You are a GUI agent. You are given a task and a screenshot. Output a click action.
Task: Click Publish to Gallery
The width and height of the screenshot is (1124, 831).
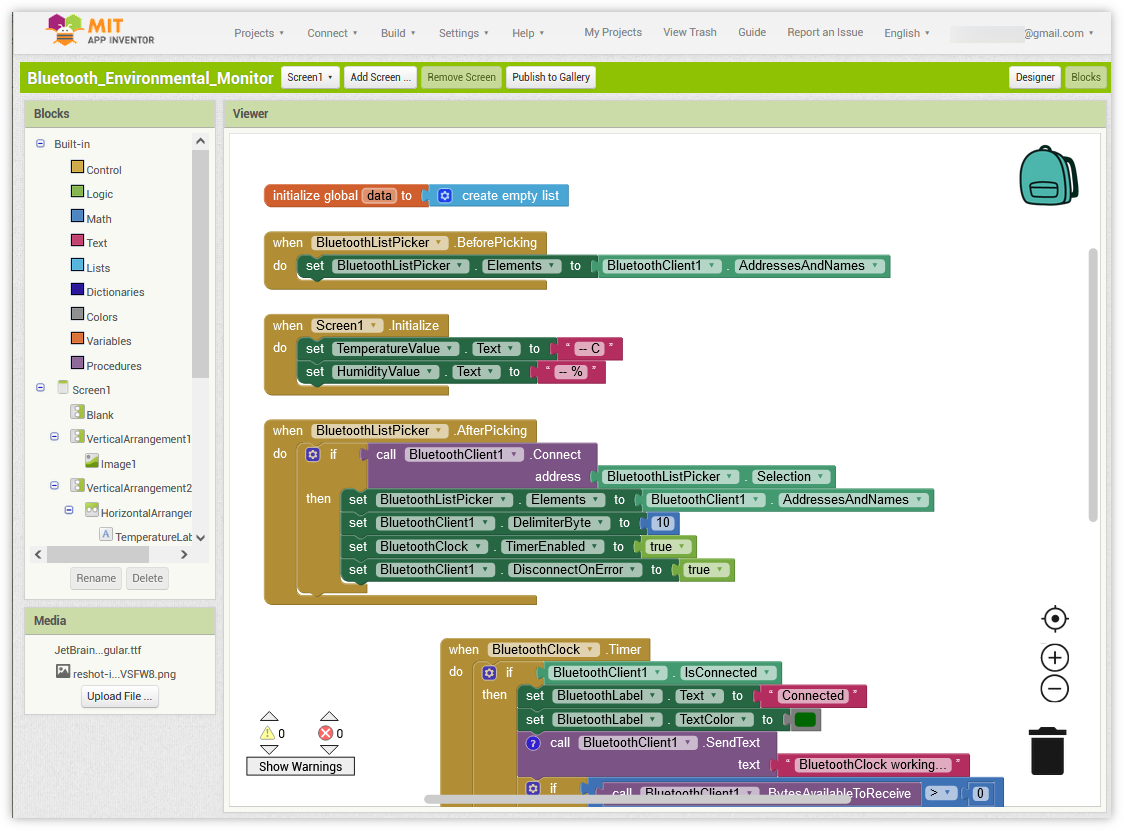551,77
